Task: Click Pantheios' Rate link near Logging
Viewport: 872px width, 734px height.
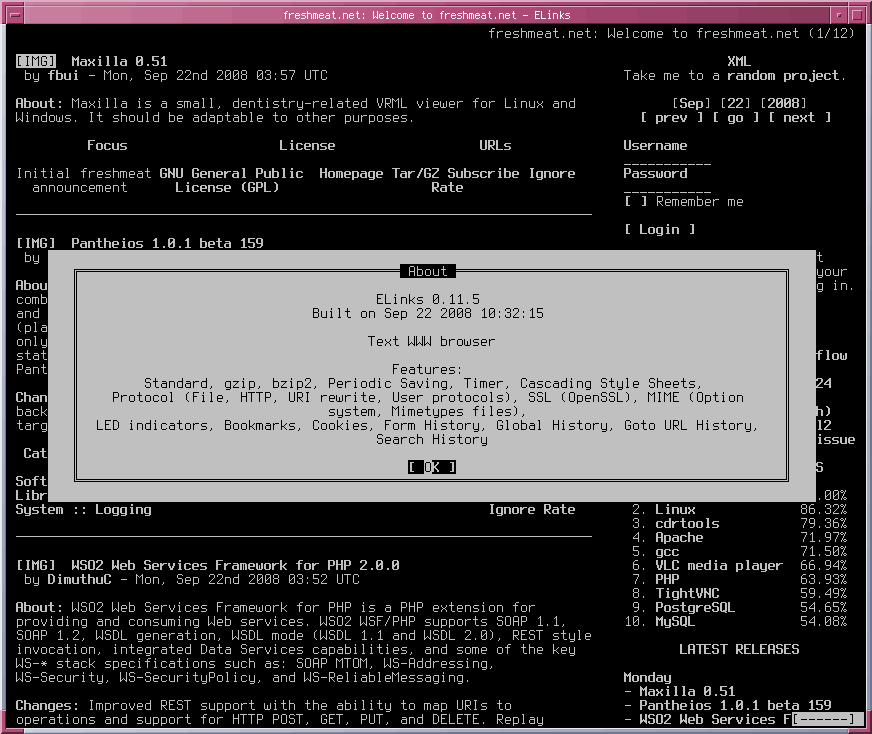Action: tap(559, 509)
